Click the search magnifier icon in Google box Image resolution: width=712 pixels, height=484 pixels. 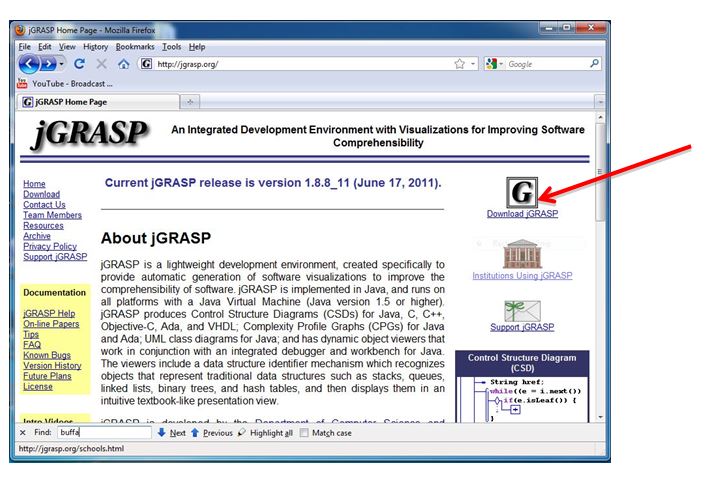(594, 64)
